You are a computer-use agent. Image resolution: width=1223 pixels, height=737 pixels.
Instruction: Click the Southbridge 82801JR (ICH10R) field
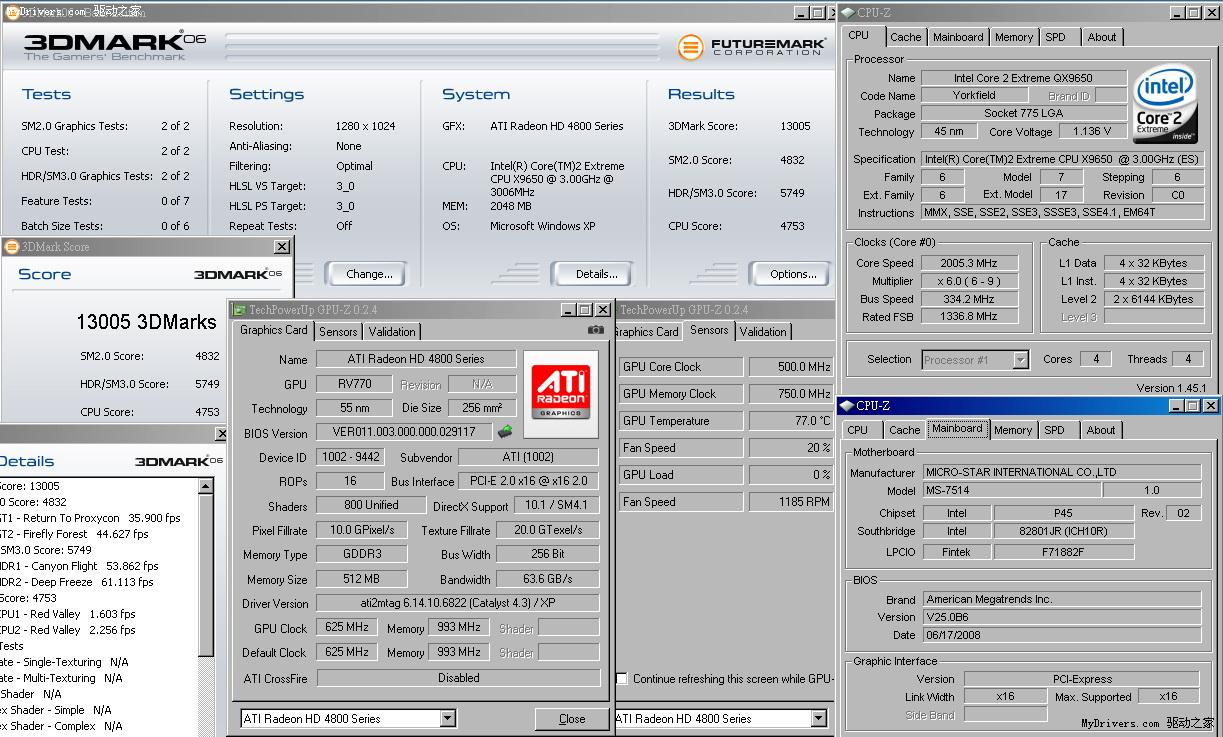click(1063, 532)
